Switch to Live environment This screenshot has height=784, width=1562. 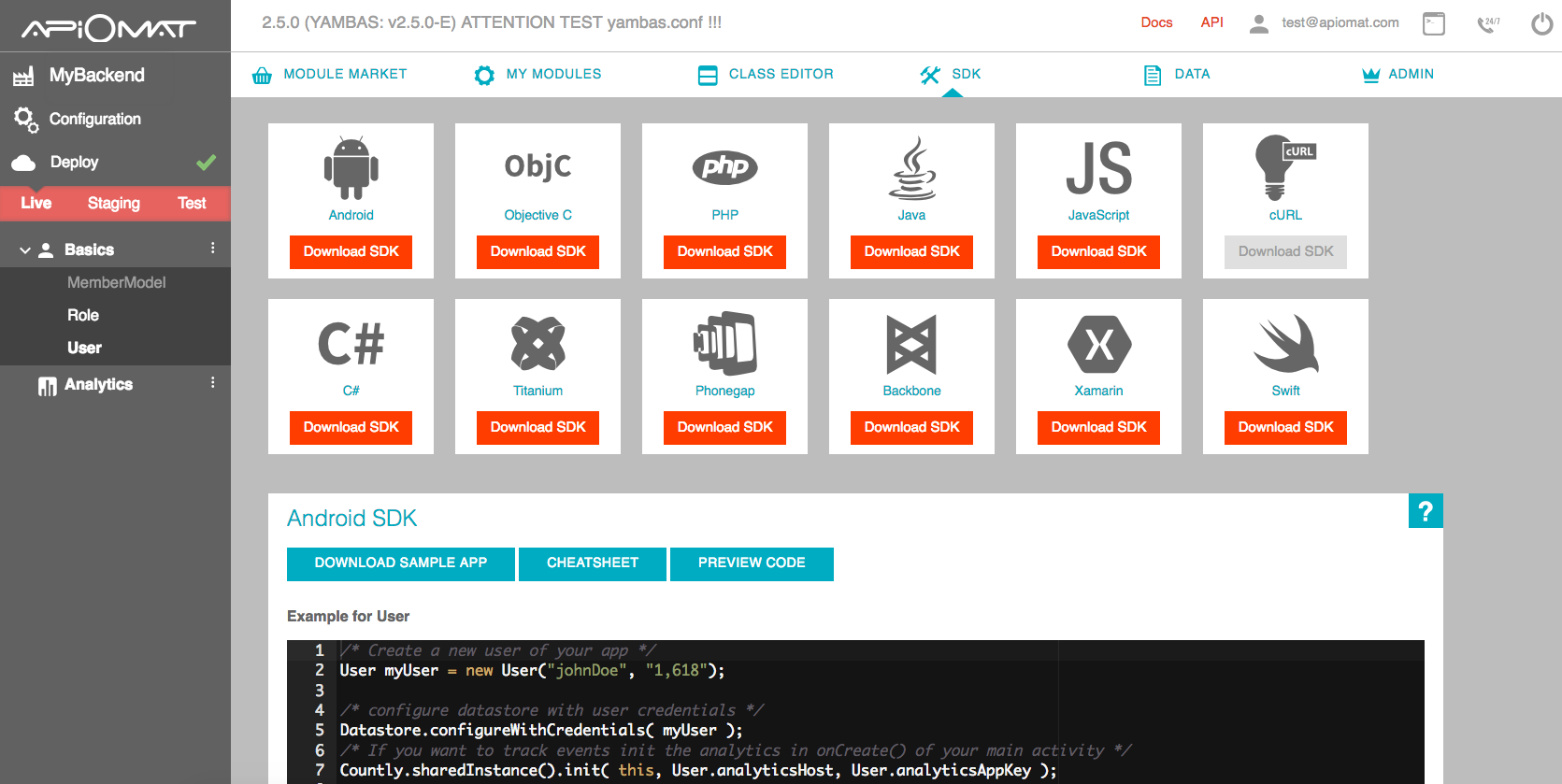point(36,203)
